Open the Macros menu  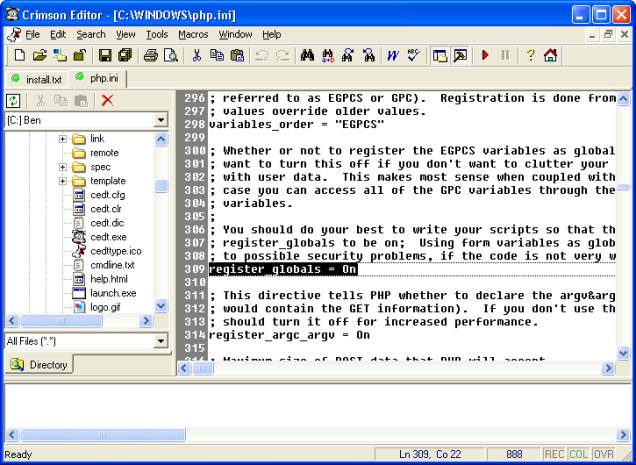point(193,35)
